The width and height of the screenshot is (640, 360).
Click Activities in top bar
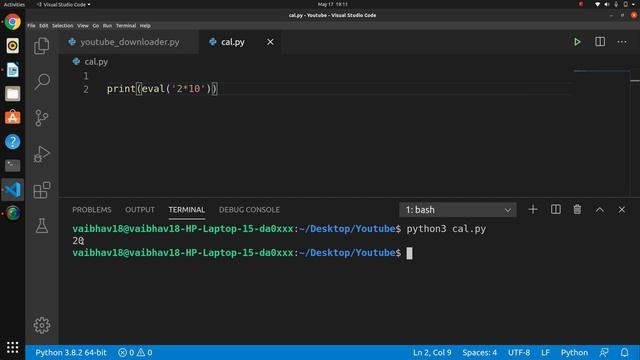pos(14,4)
